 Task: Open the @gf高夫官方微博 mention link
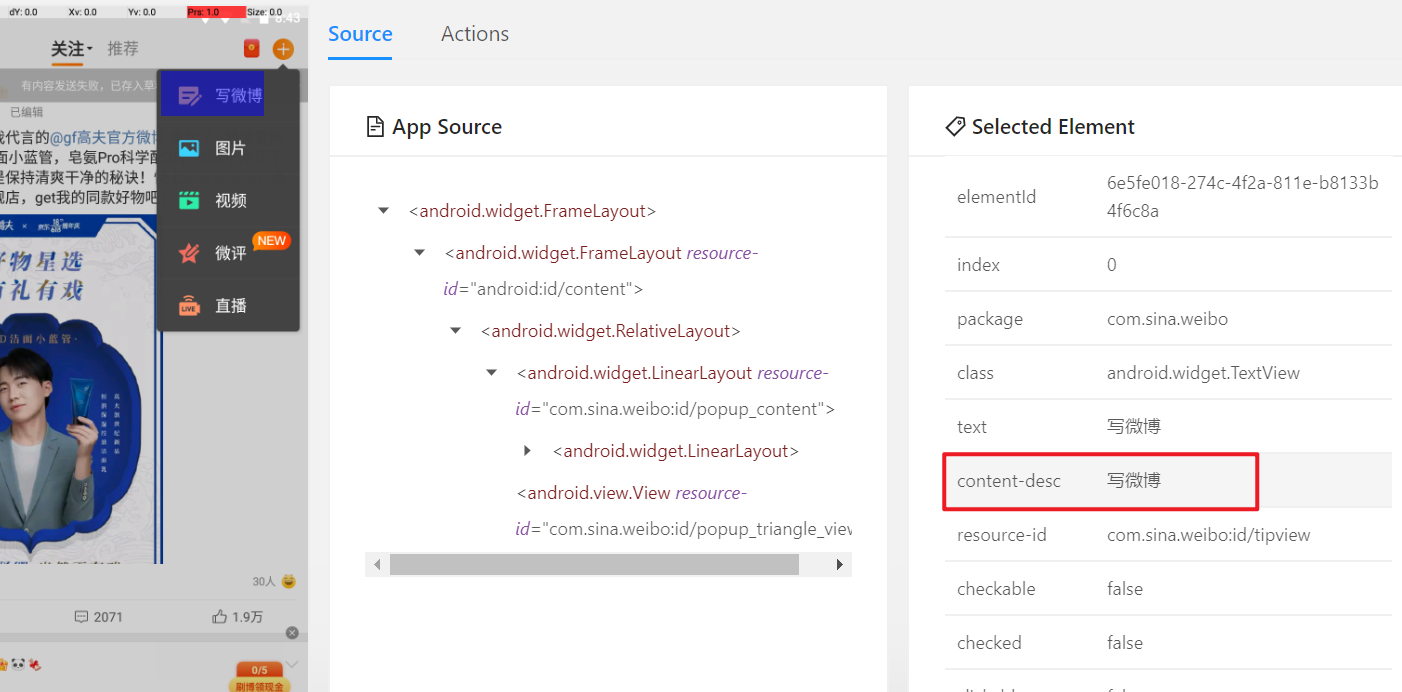[104, 137]
